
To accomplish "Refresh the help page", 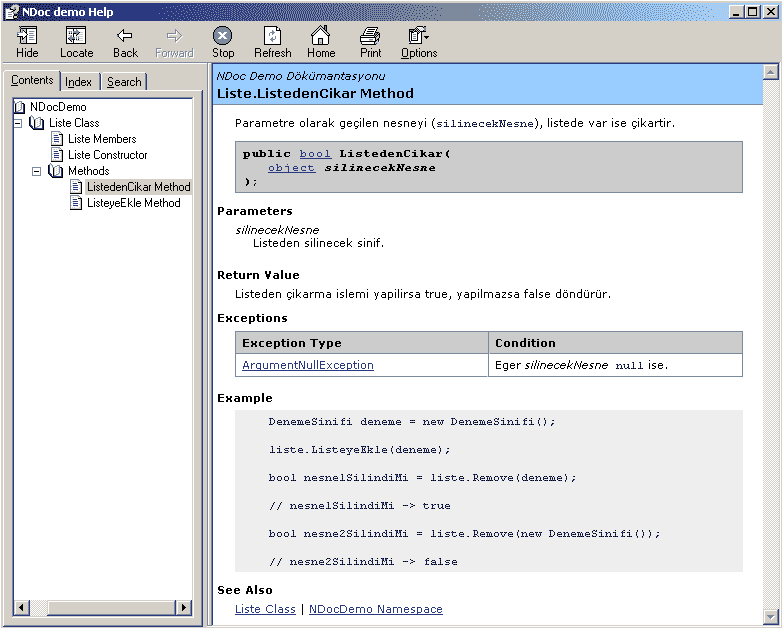I will 272,36.
